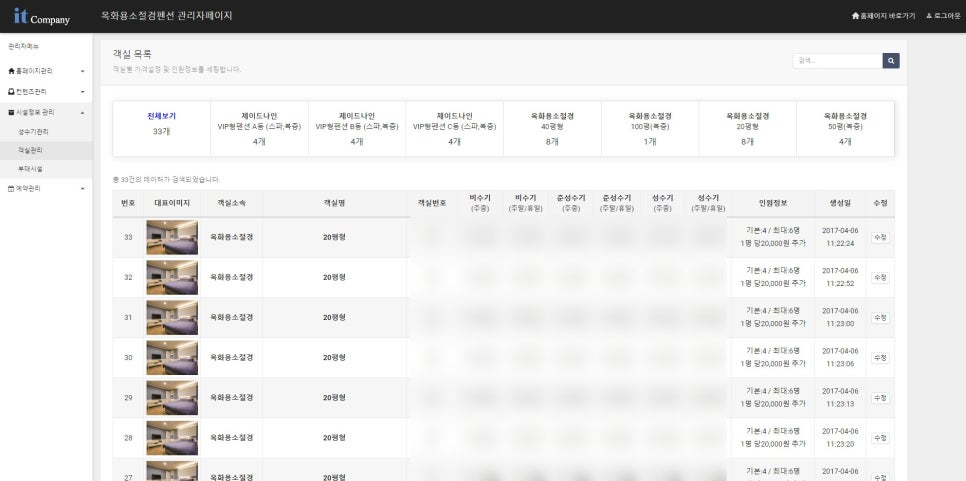Image resolution: width=966 pixels, height=481 pixels.
Task: Expand the 컨텐츠관리 menu arrow
Action: [x=83, y=92]
